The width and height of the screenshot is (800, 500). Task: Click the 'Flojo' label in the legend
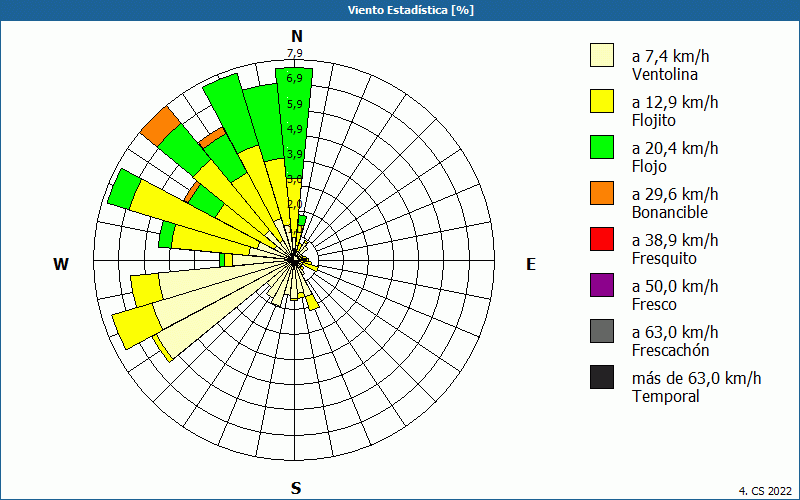coord(649,167)
